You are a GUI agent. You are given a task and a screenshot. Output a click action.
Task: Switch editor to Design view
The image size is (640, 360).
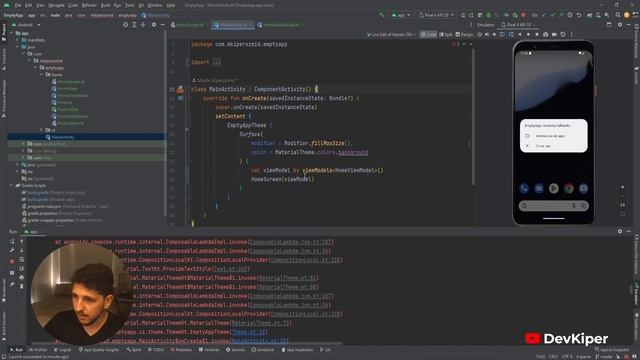[464, 35]
